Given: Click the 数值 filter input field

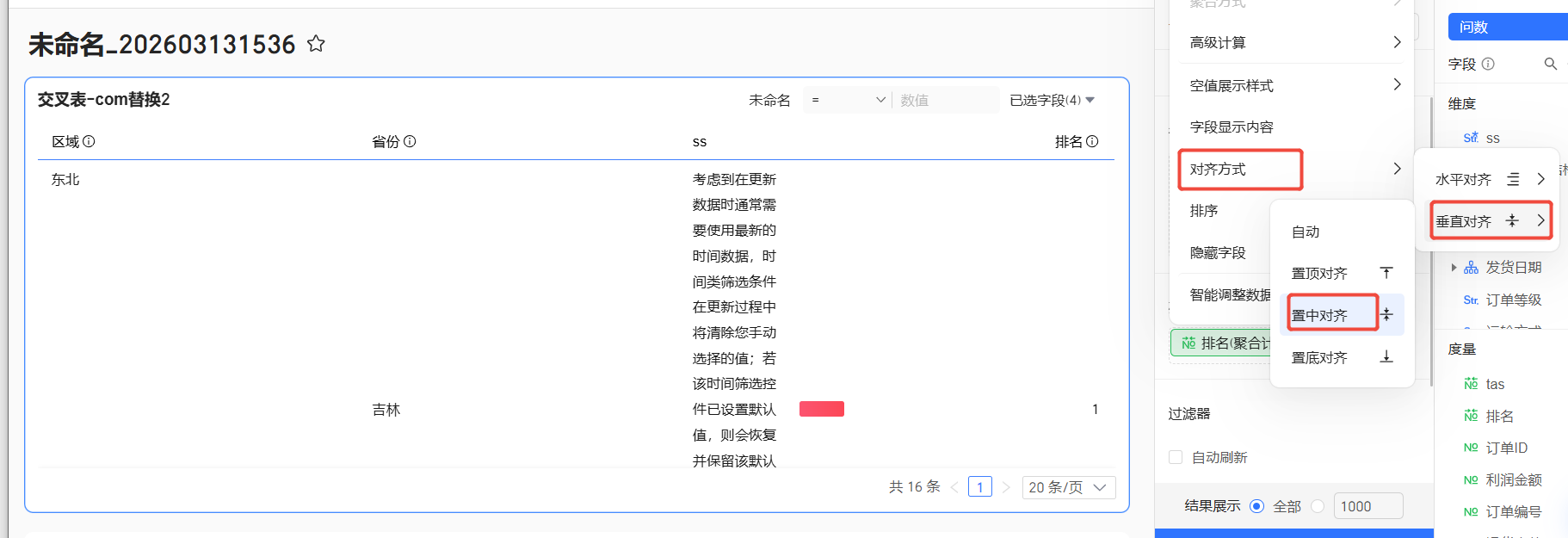Looking at the screenshot, I should (x=945, y=100).
